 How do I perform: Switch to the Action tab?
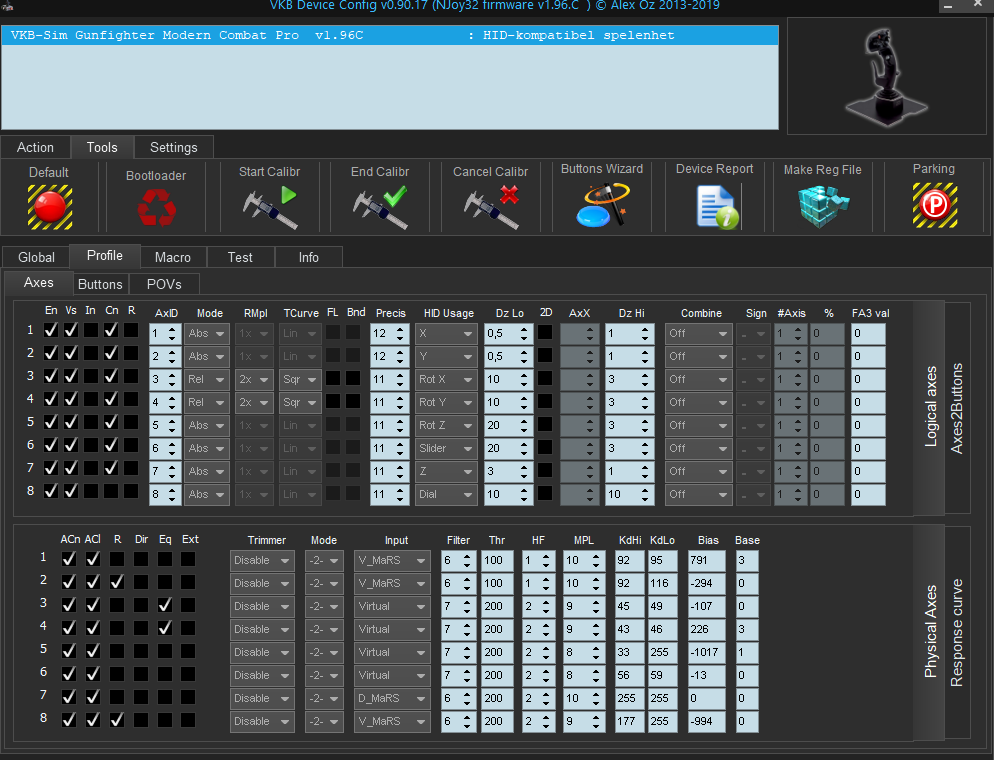pyautogui.click(x=36, y=147)
